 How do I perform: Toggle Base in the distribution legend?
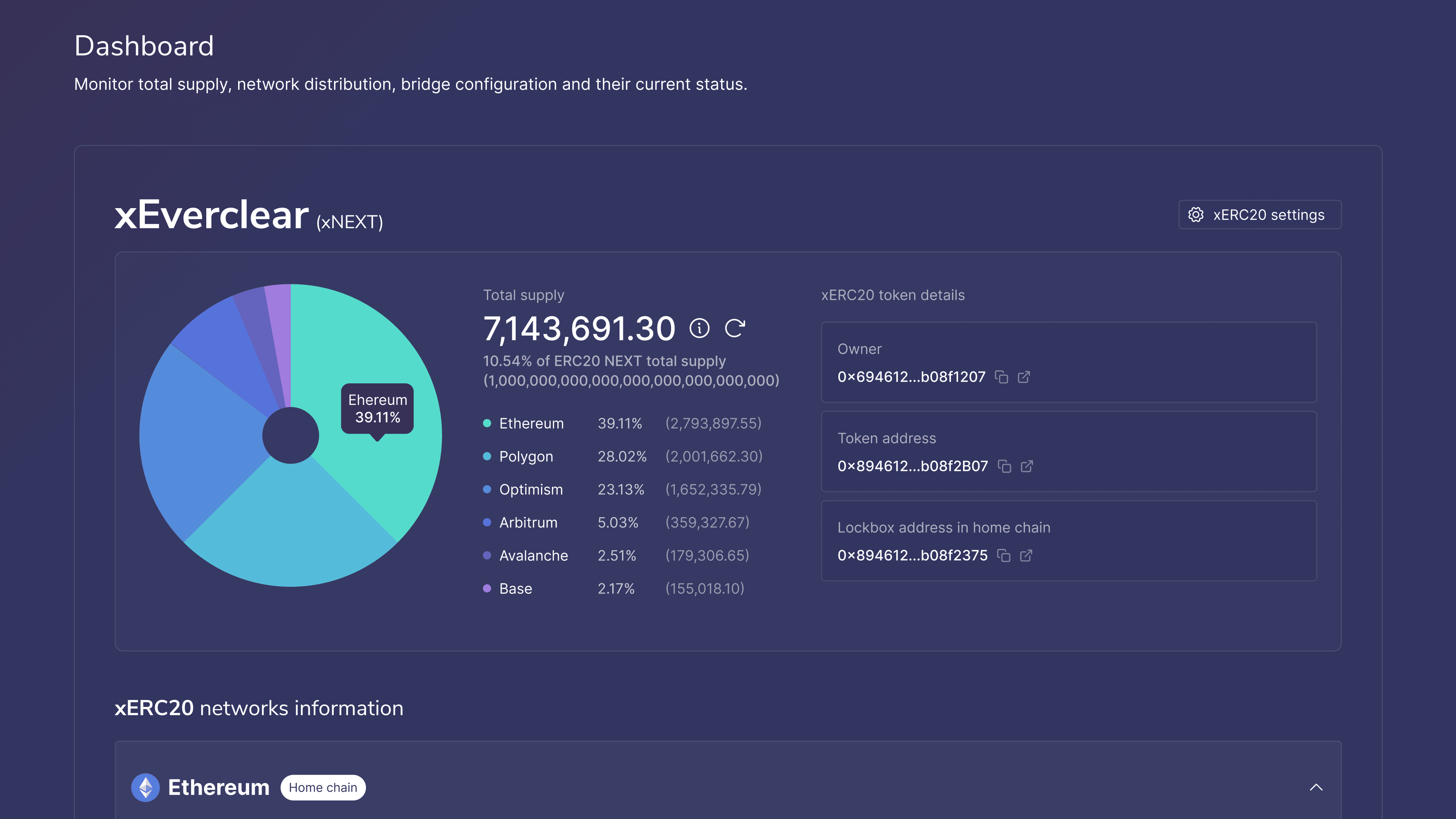click(516, 588)
